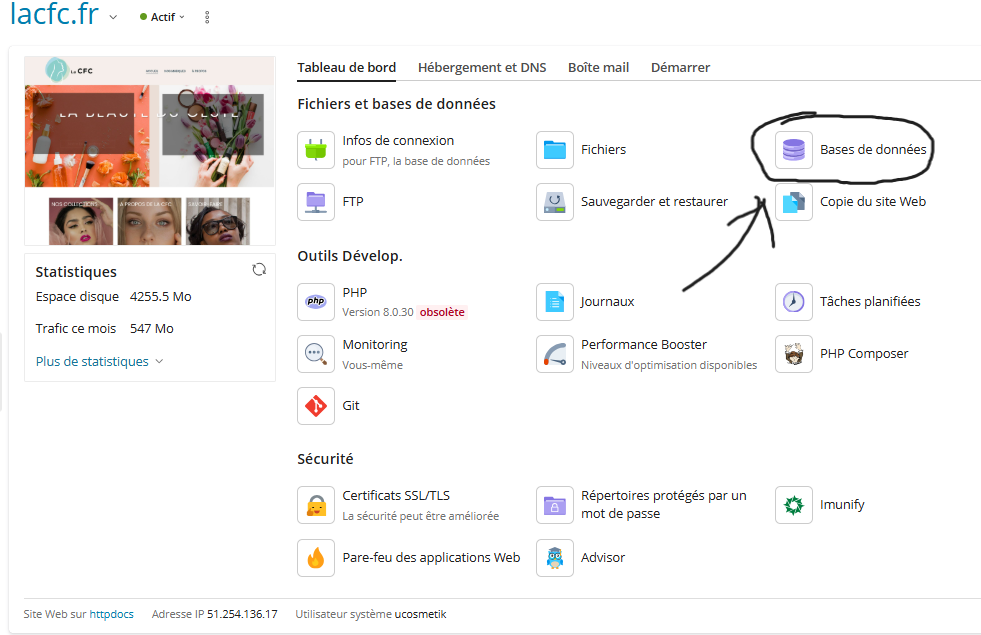981x635 pixels.
Task: Click the httpdocs link
Action: pyautogui.click(x=111, y=614)
